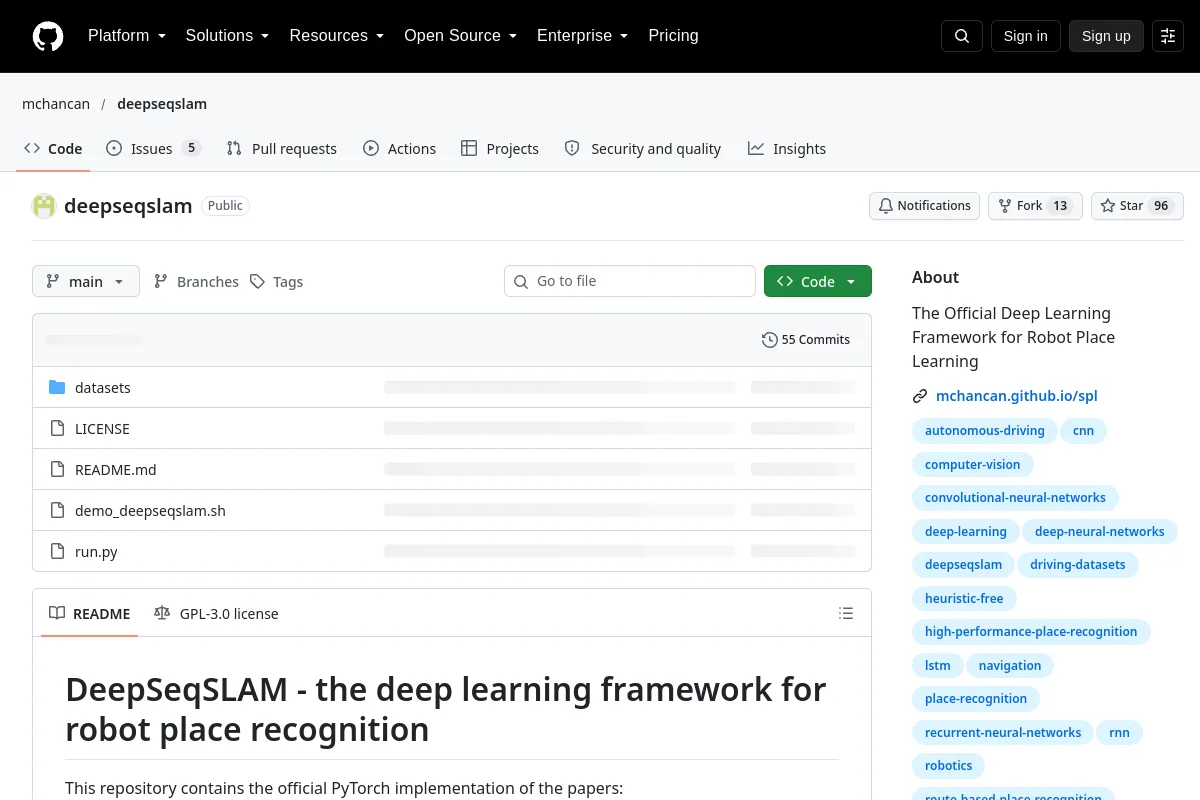The width and height of the screenshot is (1200, 800).
Task: Fork the repository
Action: click(x=1035, y=206)
